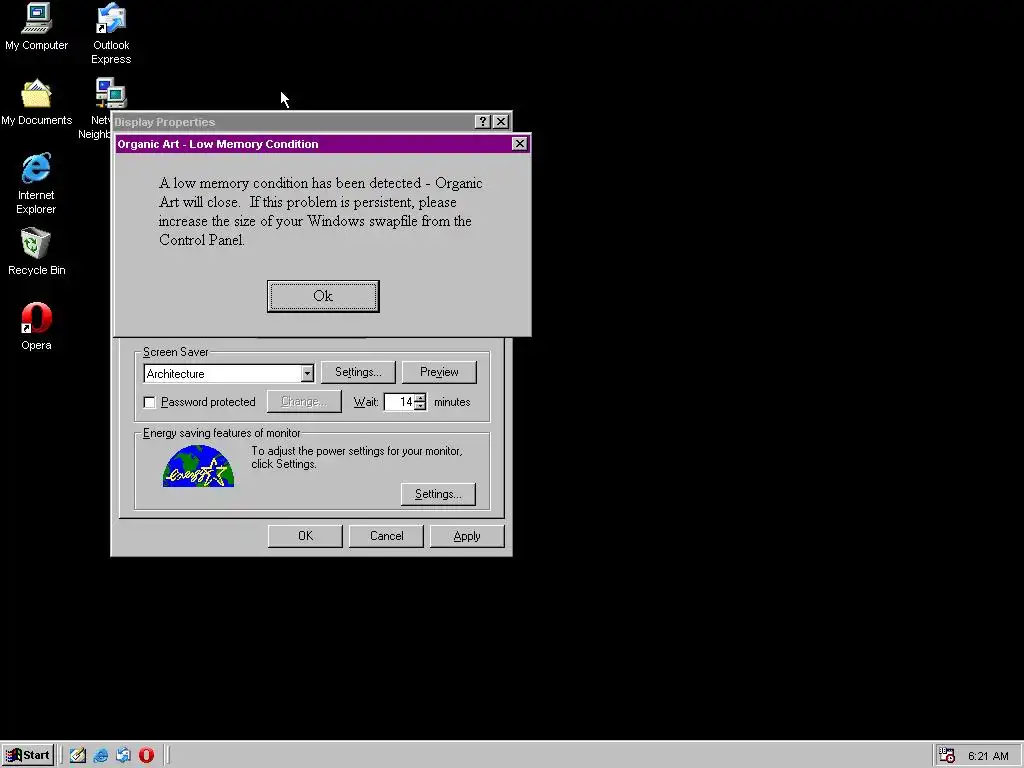Launch Internet Explorer from quick launch
The image size is (1024, 768).
coord(101,755)
